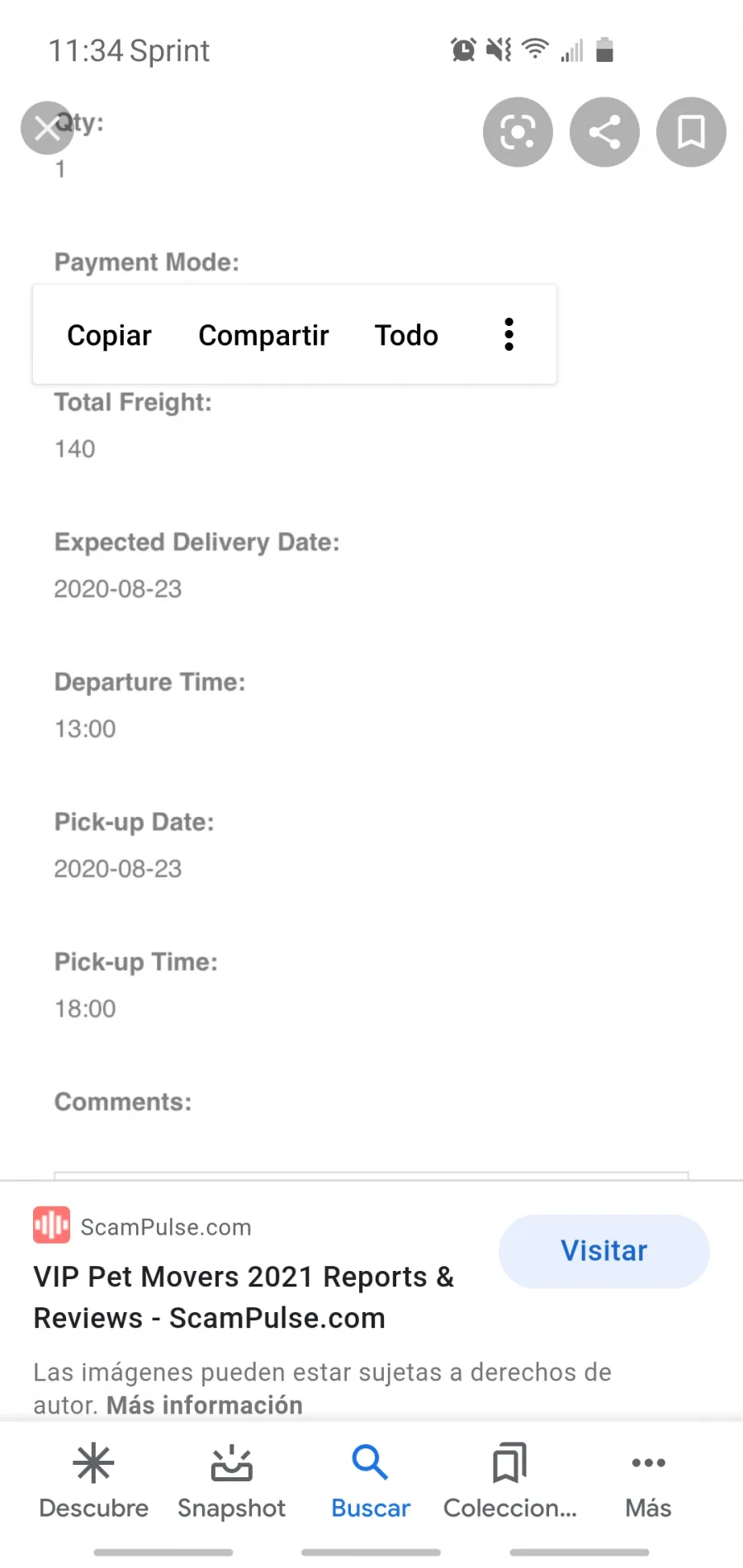
Task: Close the image viewer with X button
Action: (47, 128)
